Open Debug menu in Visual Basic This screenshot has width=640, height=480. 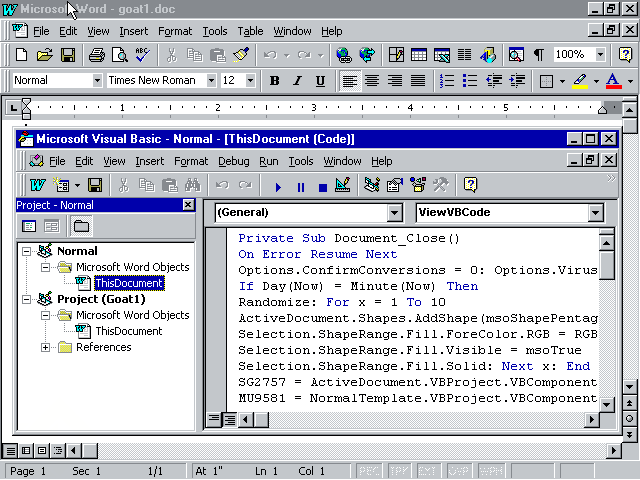point(233,161)
